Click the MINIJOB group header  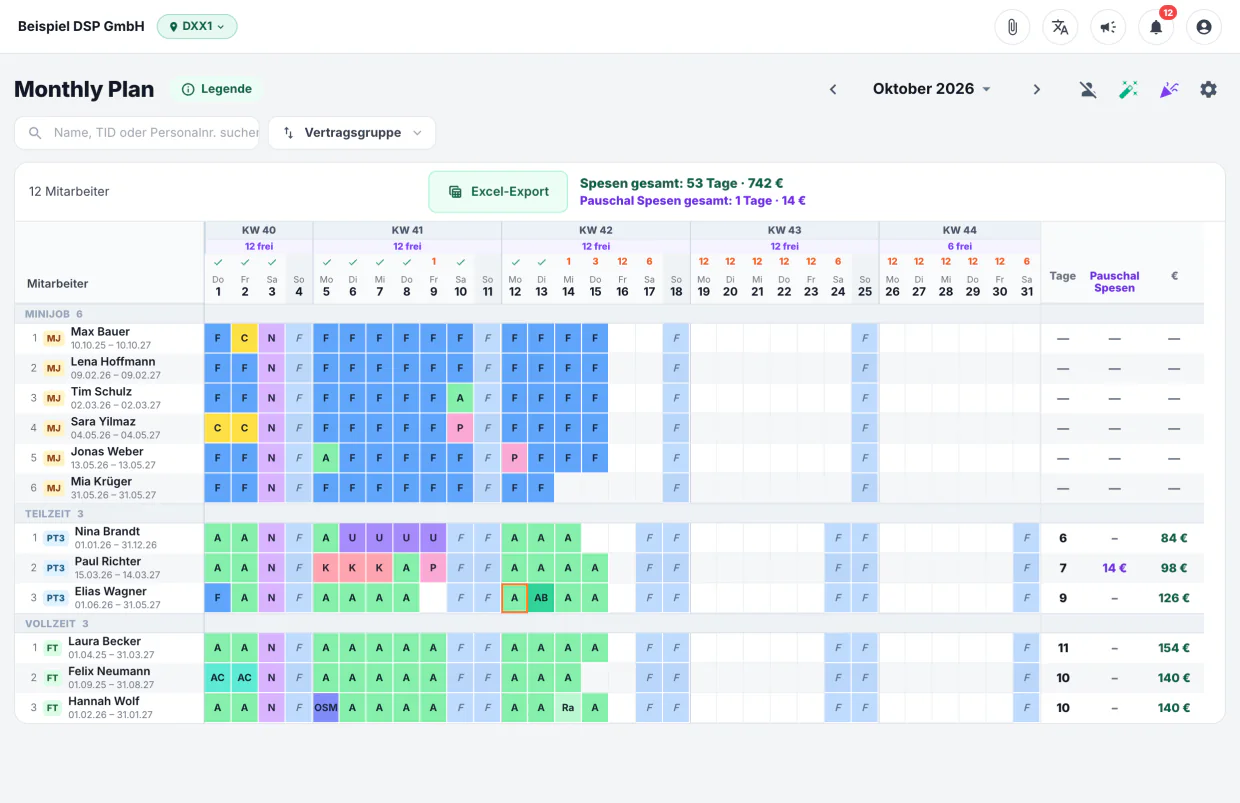(54, 314)
